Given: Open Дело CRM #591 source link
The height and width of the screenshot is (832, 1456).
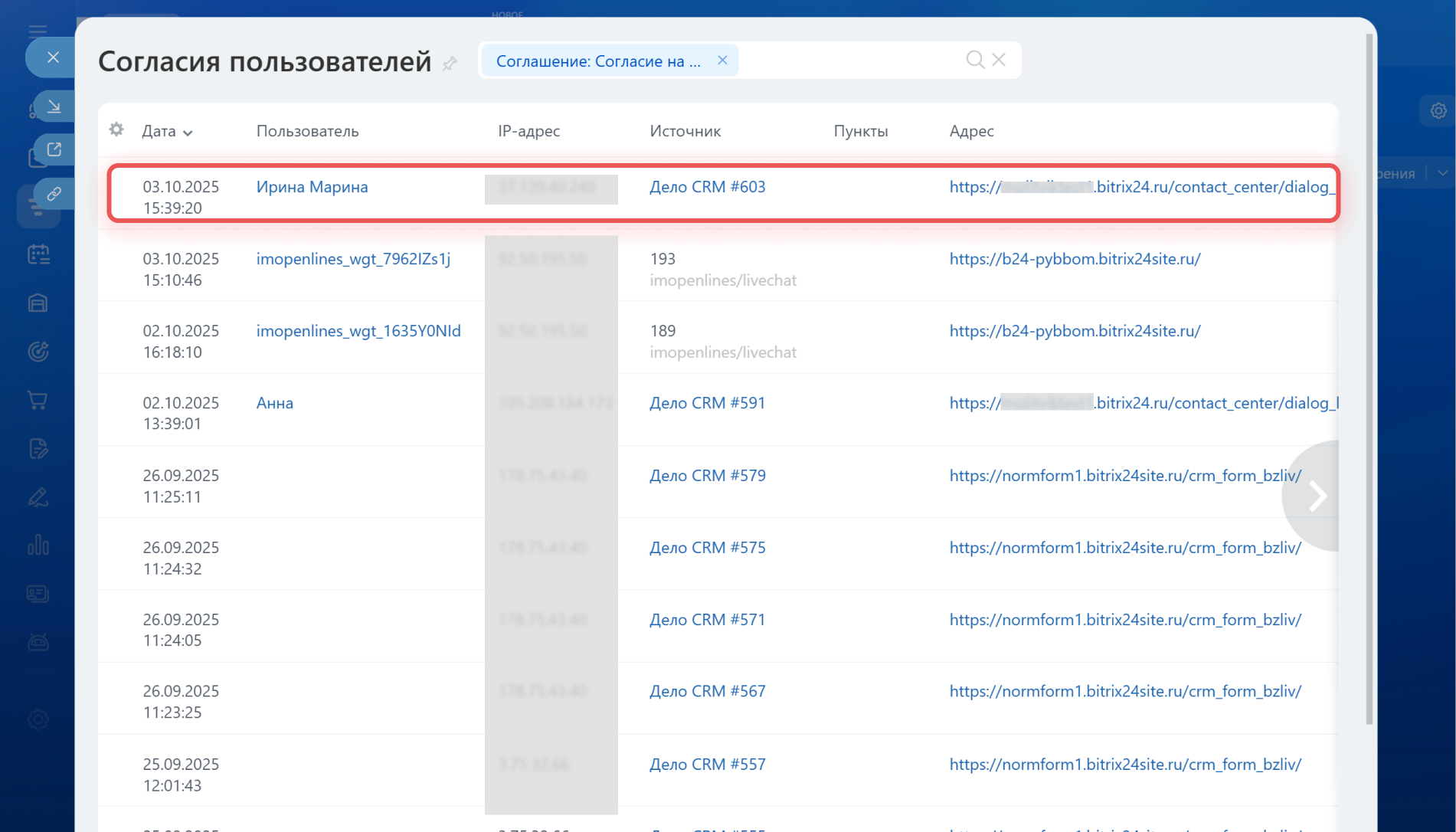Looking at the screenshot, I should point(707,403).
